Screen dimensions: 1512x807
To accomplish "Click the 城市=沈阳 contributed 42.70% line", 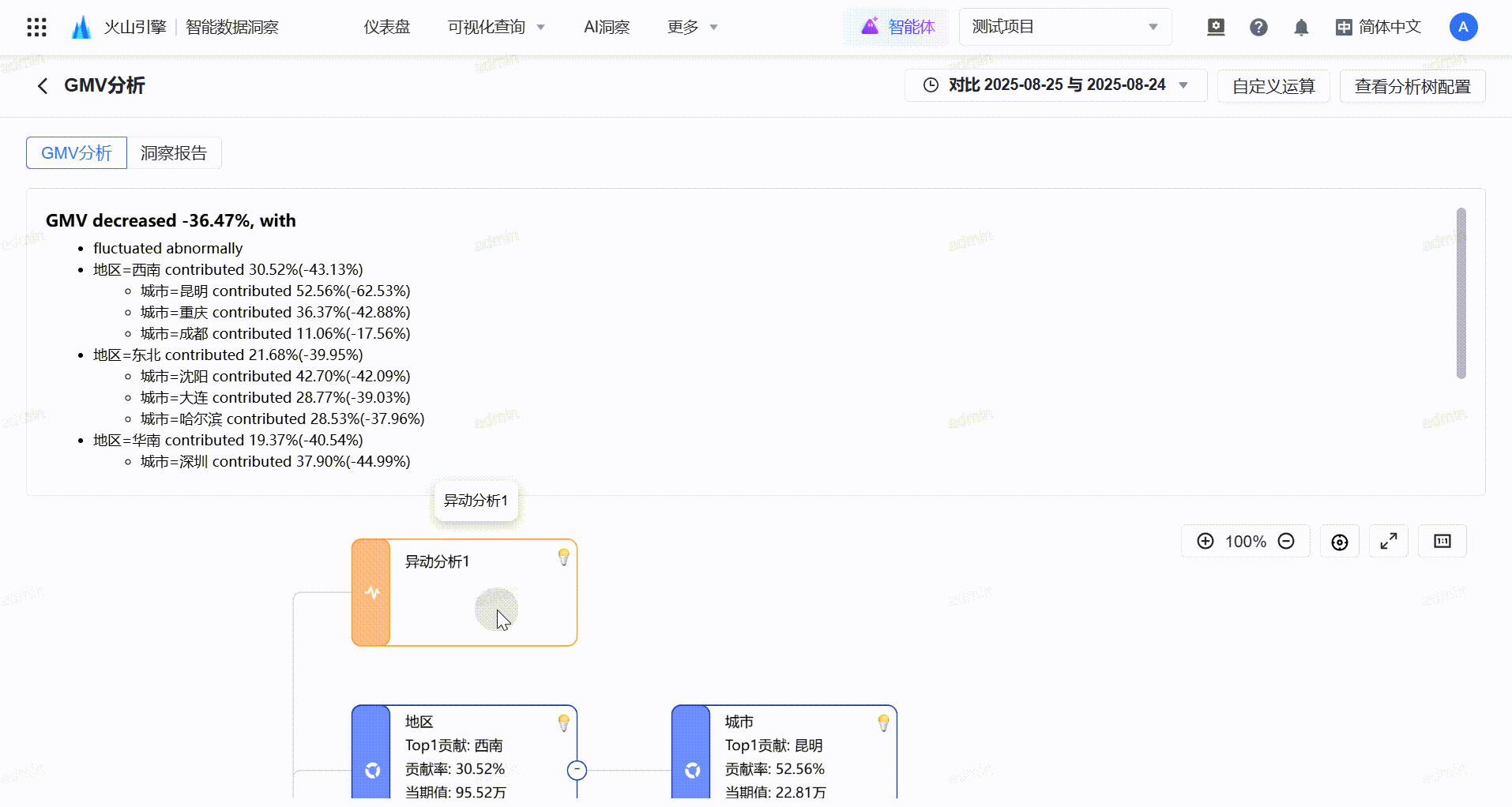I will click(276, 377).
